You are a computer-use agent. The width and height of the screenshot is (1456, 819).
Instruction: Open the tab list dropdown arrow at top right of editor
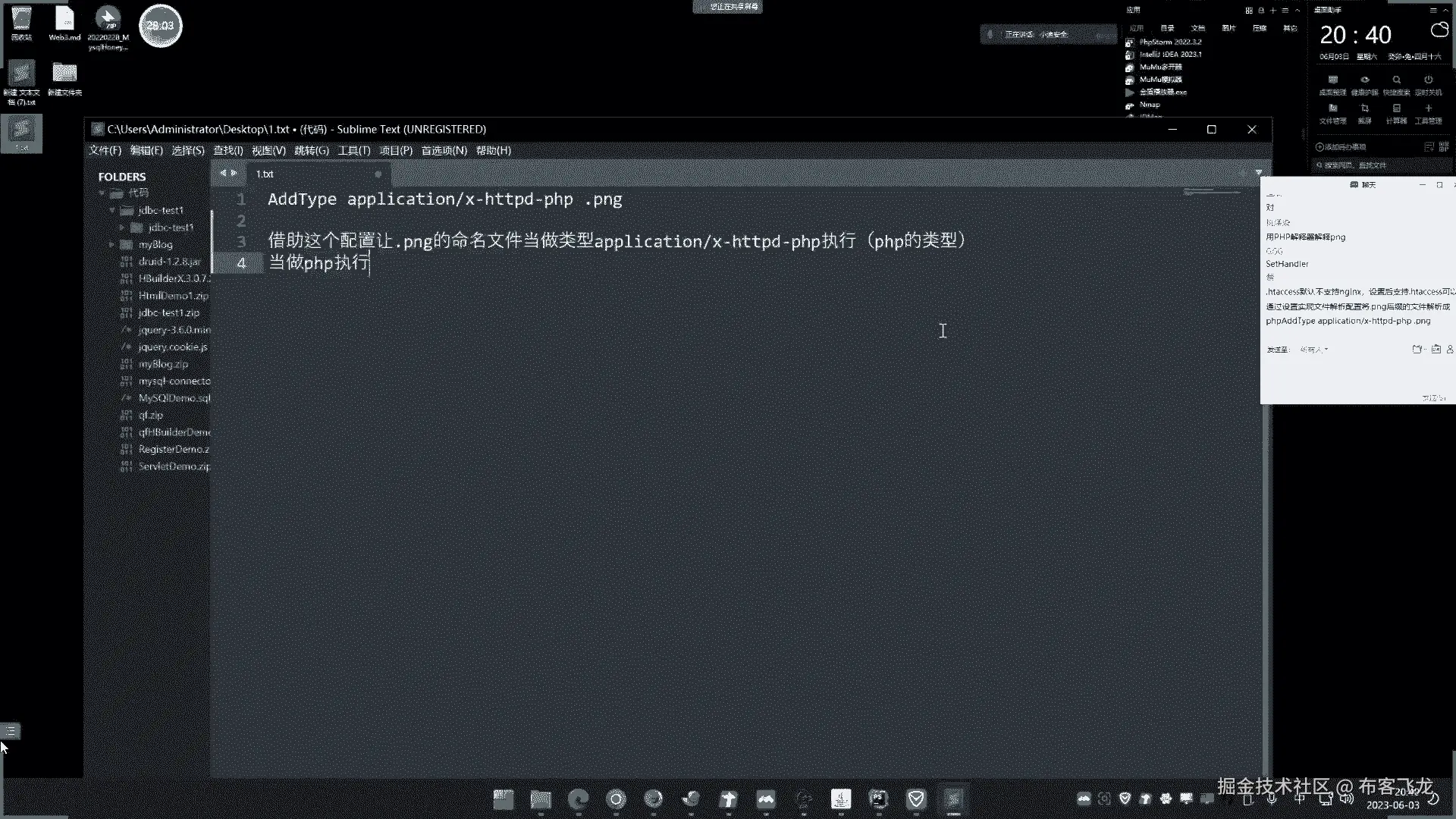pyautogui.click(x=1258, y=173)
